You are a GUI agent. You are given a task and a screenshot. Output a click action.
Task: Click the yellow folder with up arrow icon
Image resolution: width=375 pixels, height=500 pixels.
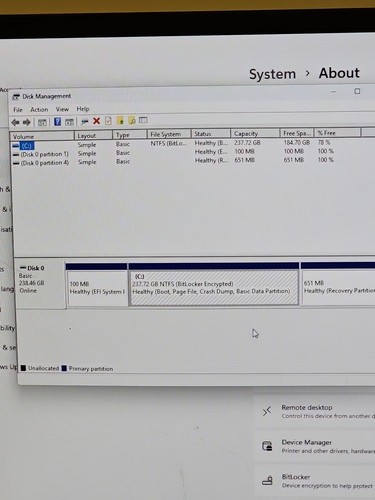click(120, 121)
